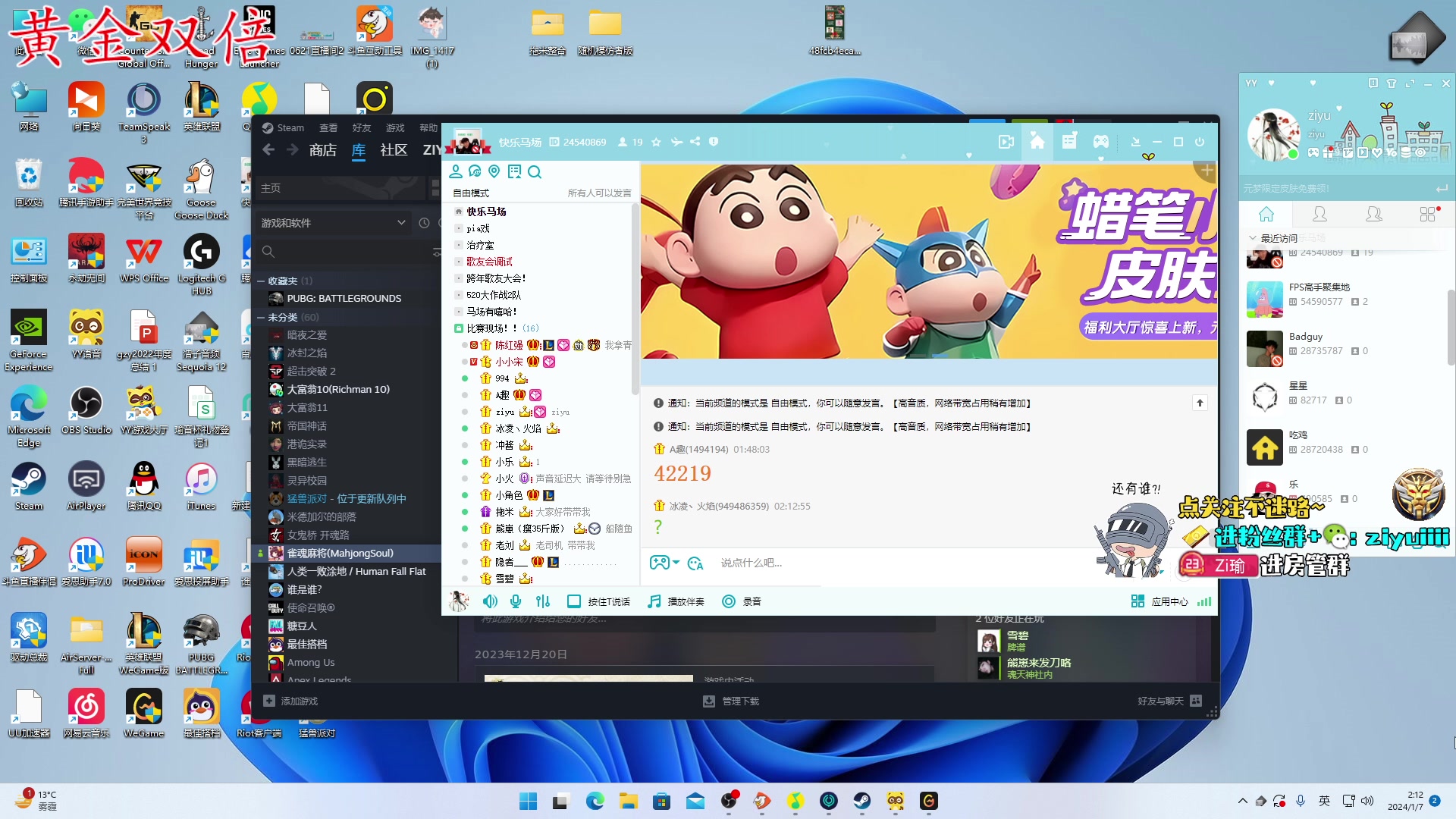Click the Steam 社区 tab
Image resolution: width=1456 pixels, height=819 pixels.
(394, 150)
